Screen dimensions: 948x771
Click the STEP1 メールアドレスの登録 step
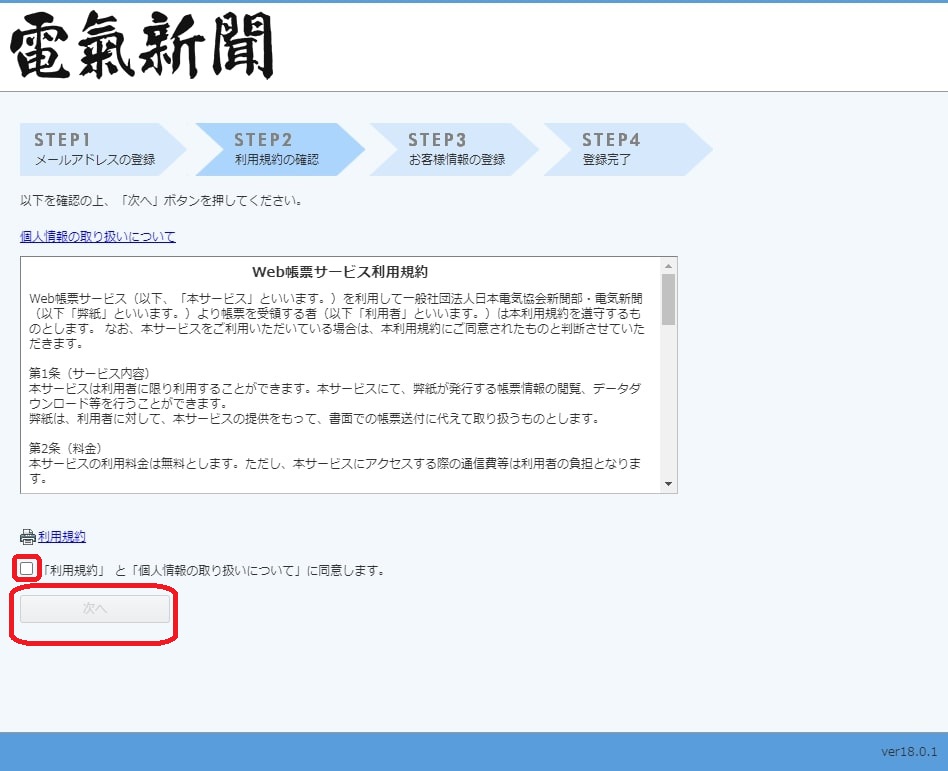pyautogui.click(x=103, y=149)
